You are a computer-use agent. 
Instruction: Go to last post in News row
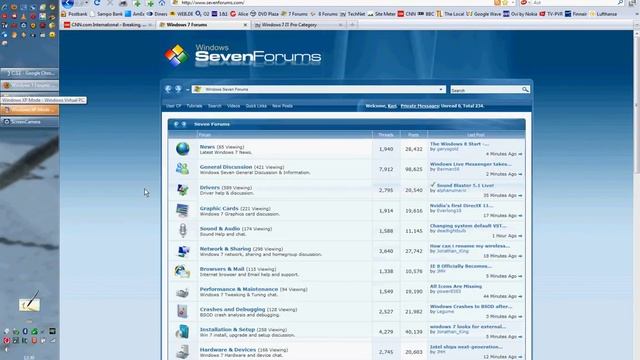pyautogui.click(x=520, y=154)
